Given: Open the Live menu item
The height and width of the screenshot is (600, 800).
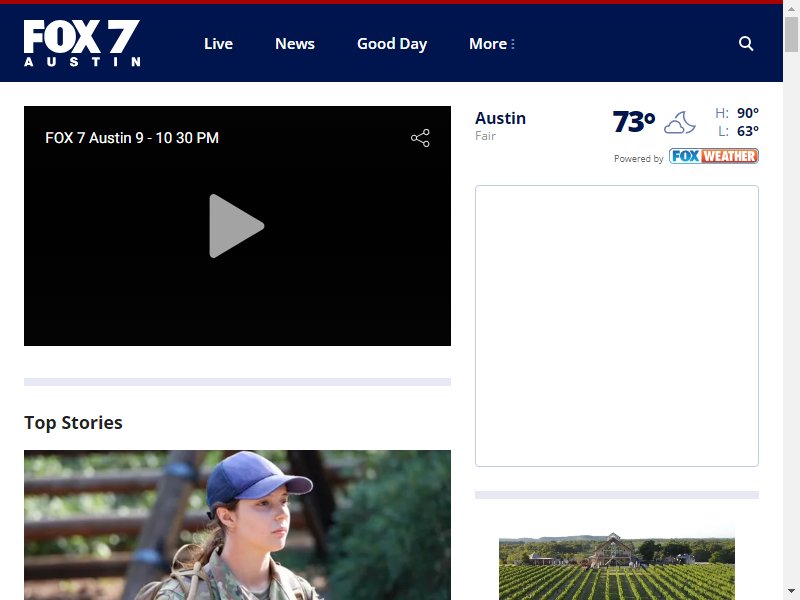Looking at the screenshot, I should point(218,44).
